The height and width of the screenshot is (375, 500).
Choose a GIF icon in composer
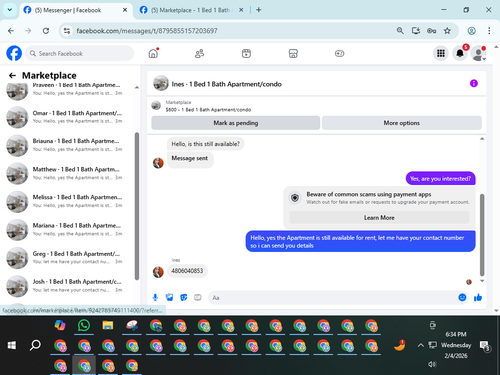pyautogui.click(x=198, y=297)
